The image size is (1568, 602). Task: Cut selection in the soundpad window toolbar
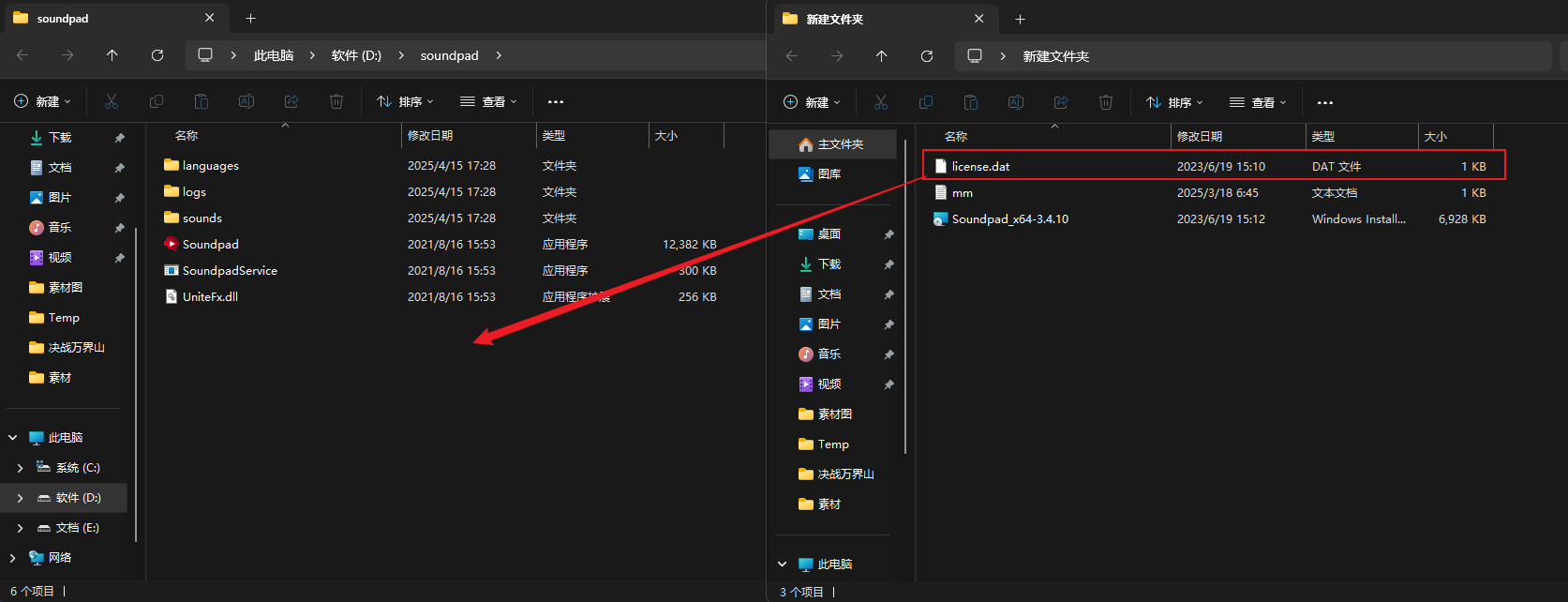click(112, 101)
